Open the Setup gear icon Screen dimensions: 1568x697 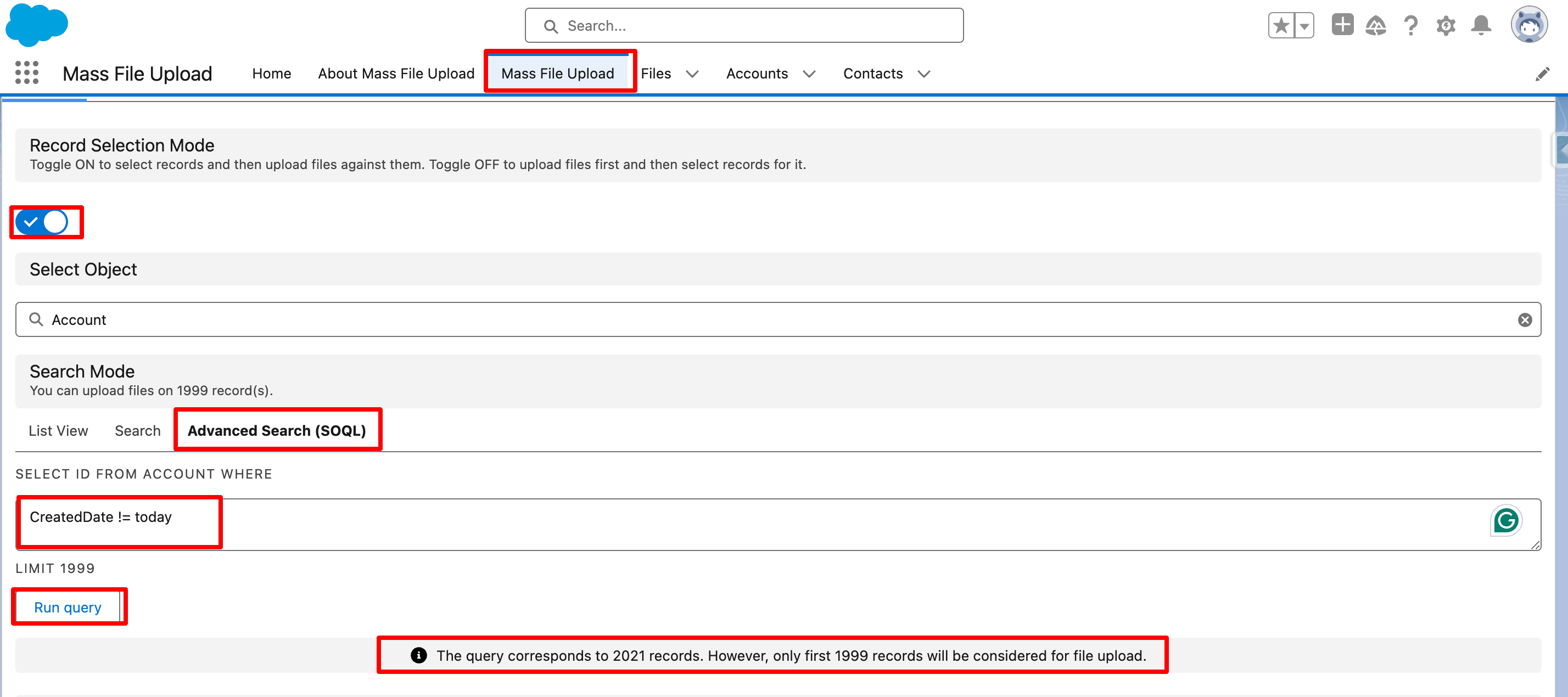point(1446,26)
